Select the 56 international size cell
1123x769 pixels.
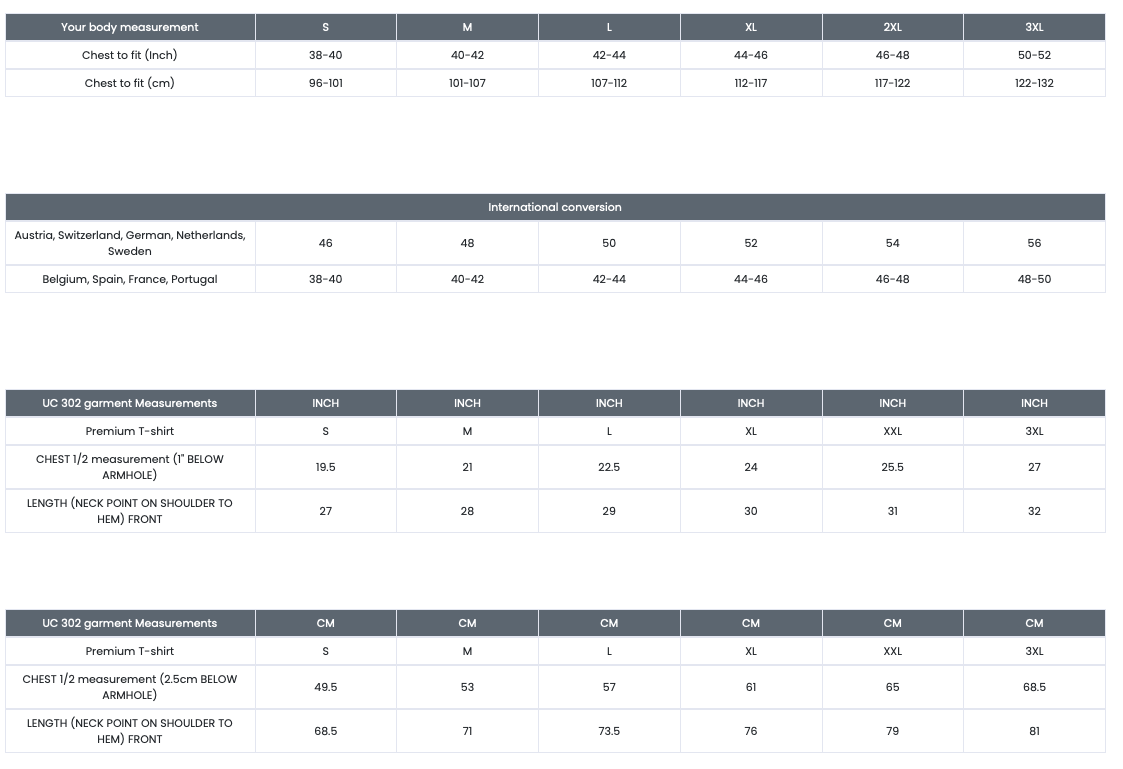(1034, 243)
